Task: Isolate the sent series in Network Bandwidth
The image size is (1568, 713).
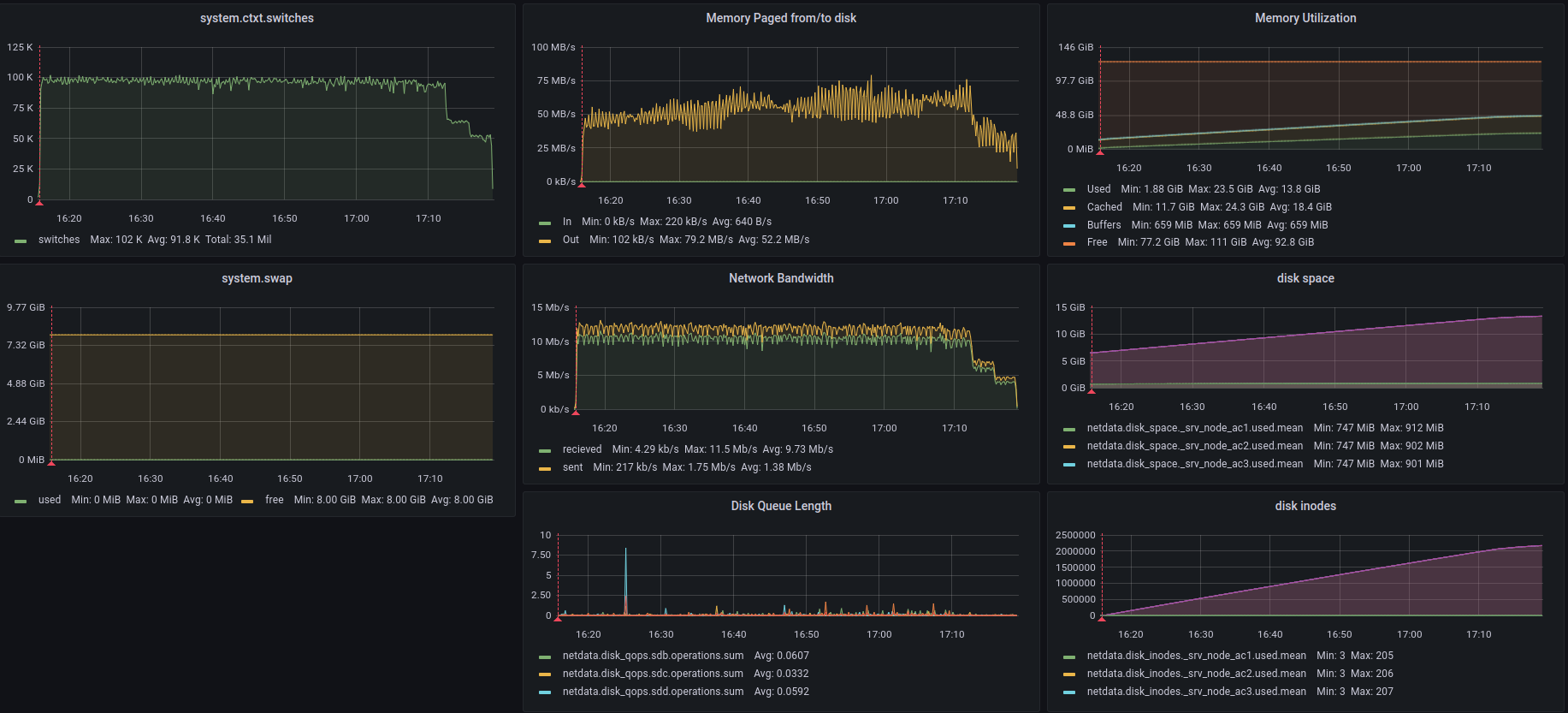Action: coord(572,467)
